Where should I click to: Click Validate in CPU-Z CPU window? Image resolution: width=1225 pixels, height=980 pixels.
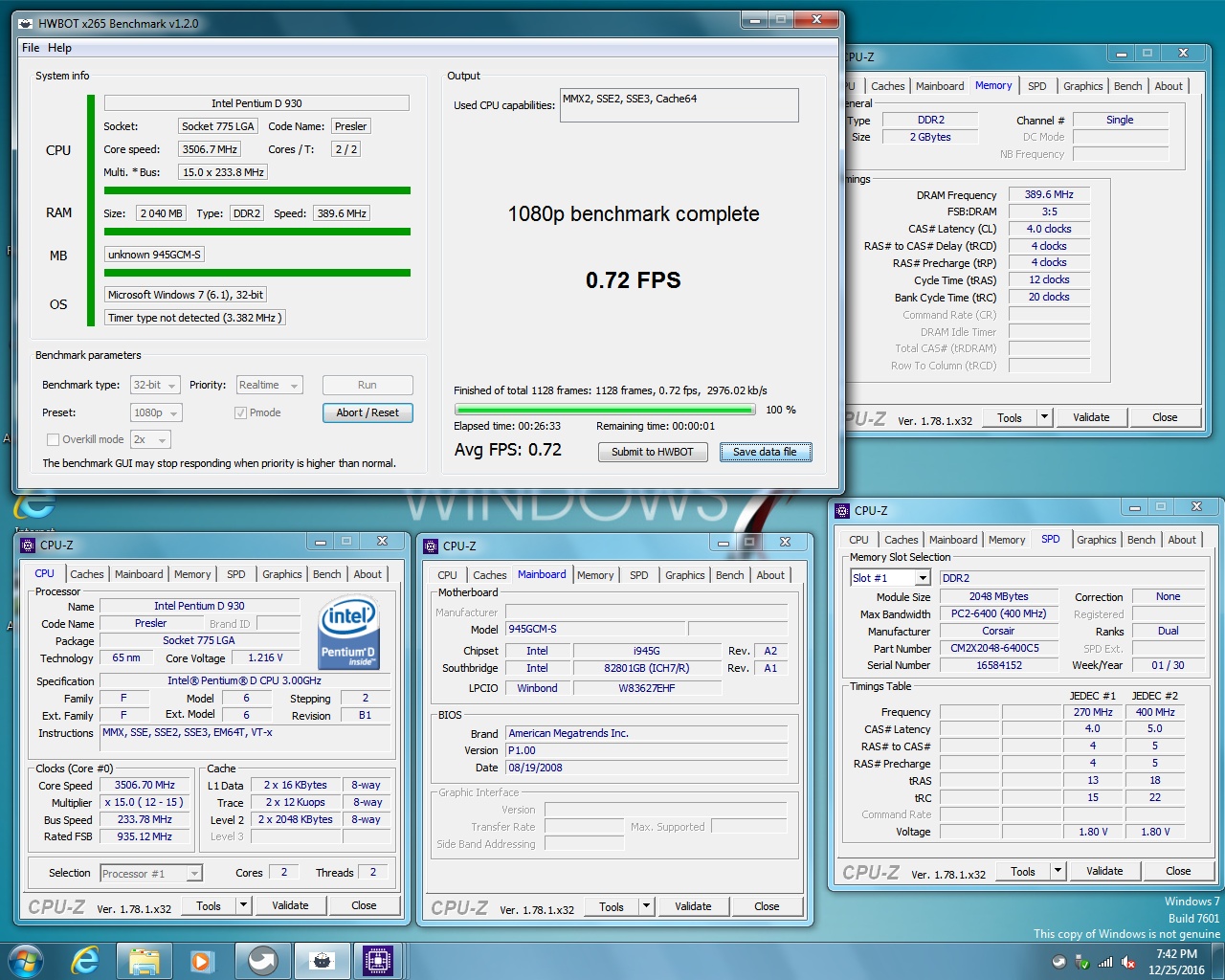click(x=290, y=905)
